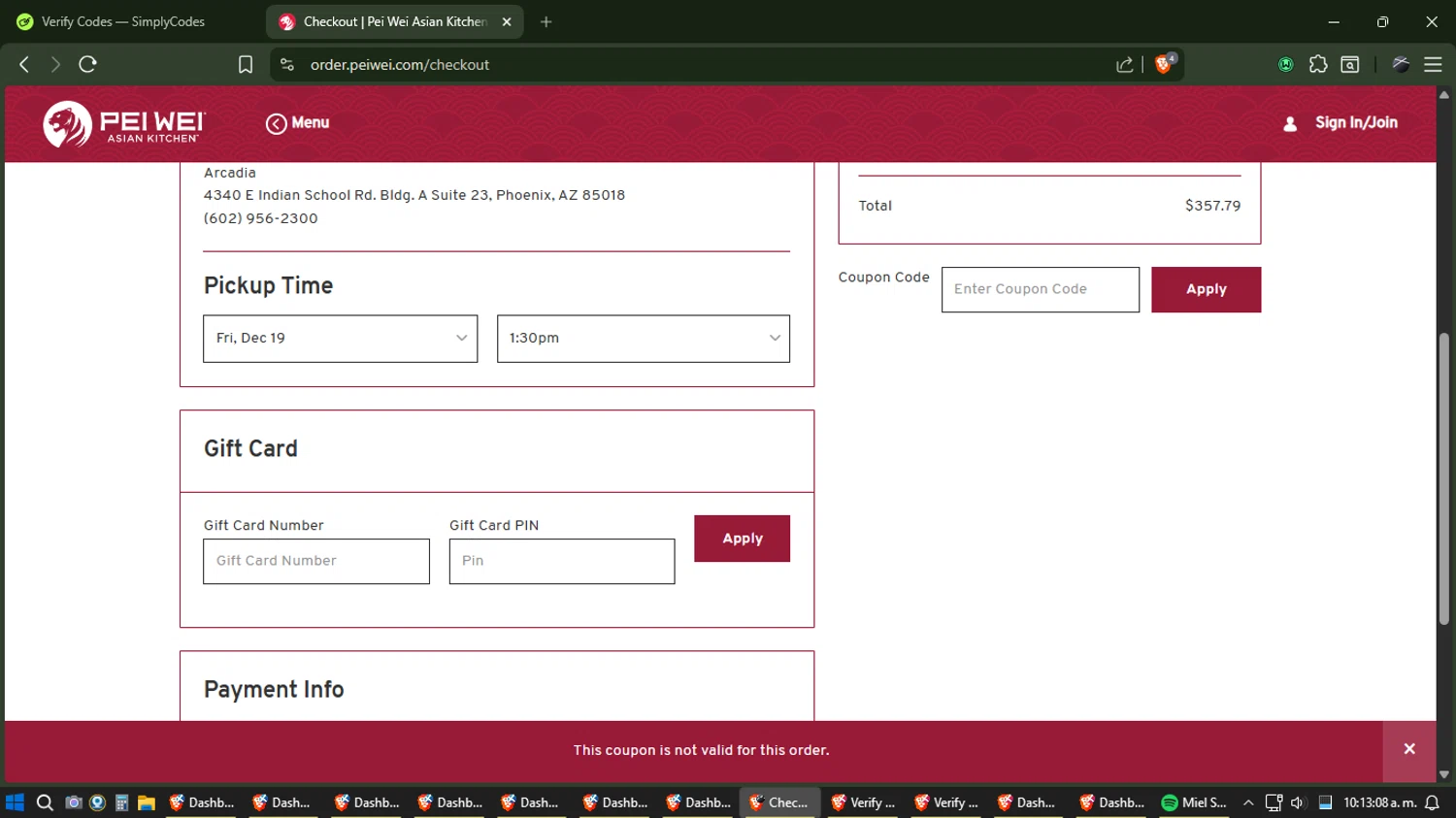Click the page vertical scrollbar thumb
Screen dimensions: 1456x818
click(x=1444, y=478)
